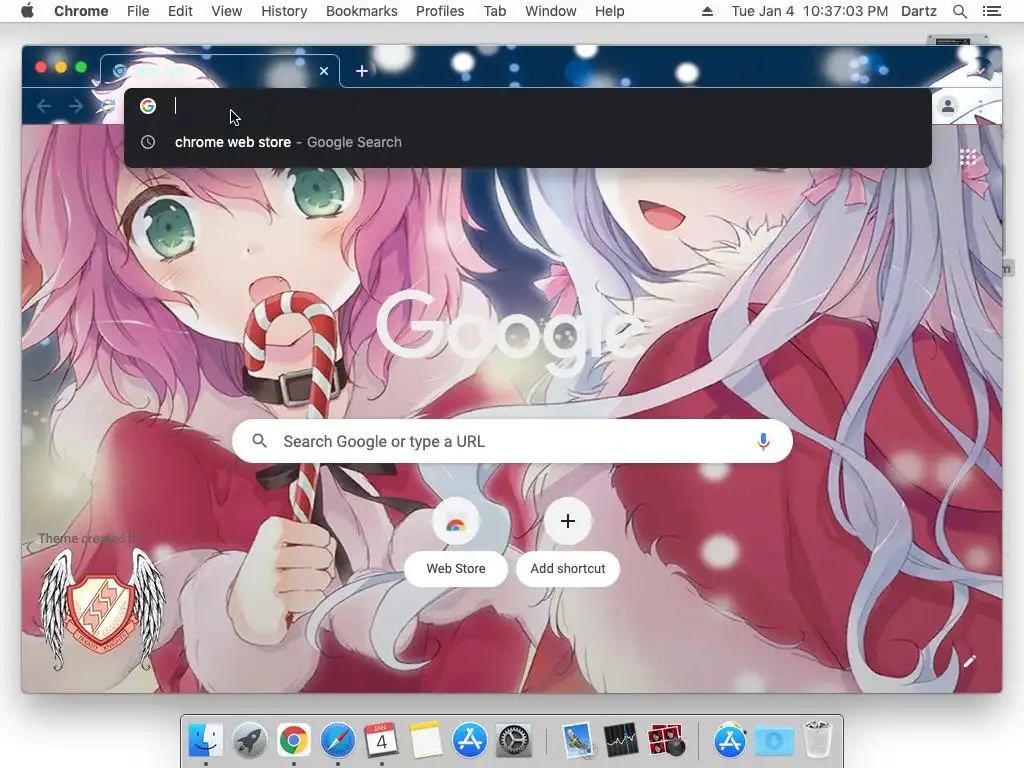This screenshot has width=1024, height=768.
Task: Click the back navigation arrow
Action: coord(44,106)
